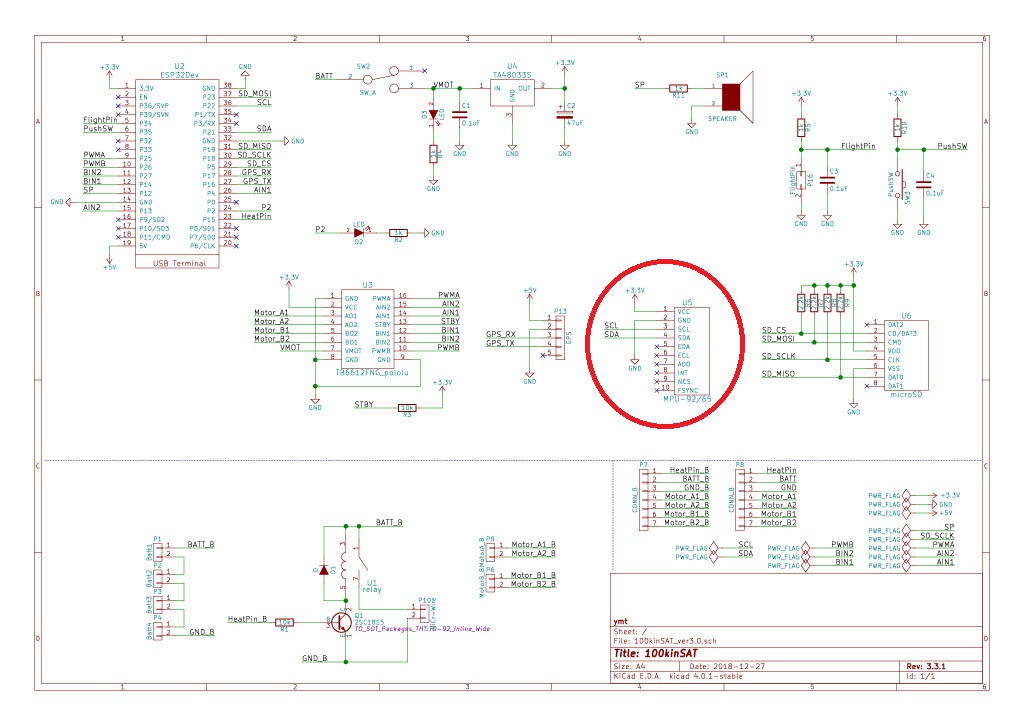Click the U4 TA48033S regulator block

[512, 93]
